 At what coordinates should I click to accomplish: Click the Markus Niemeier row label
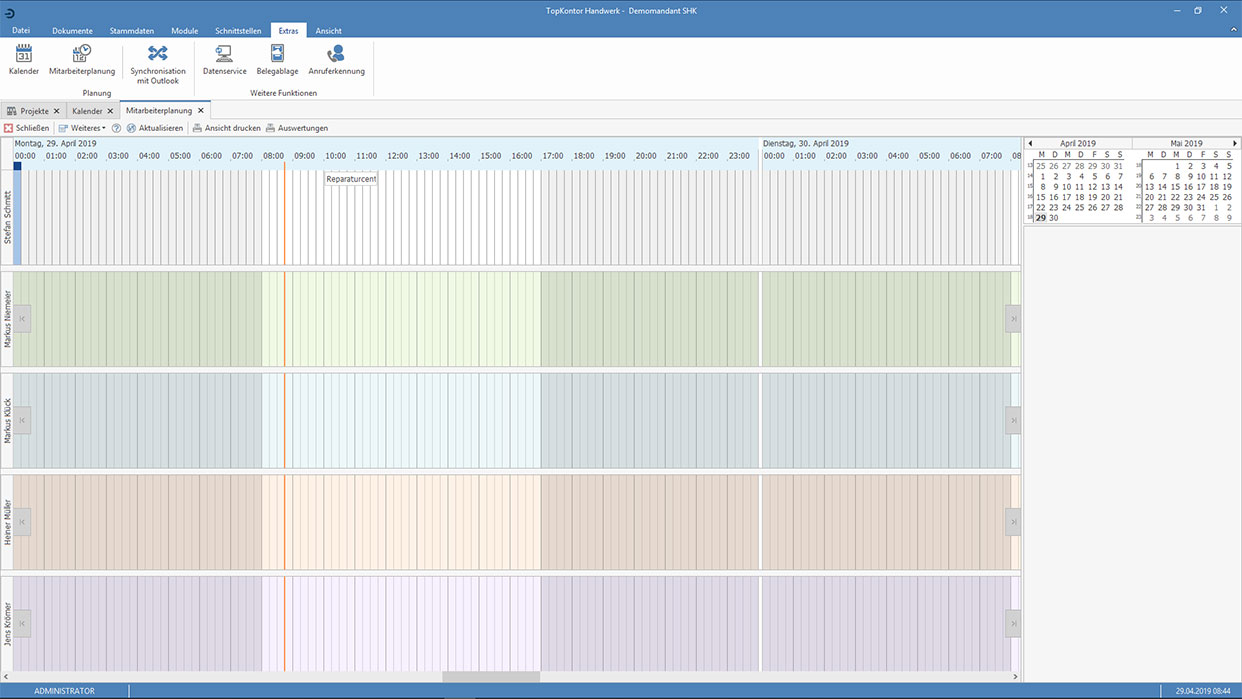click(x=7, y=319)
